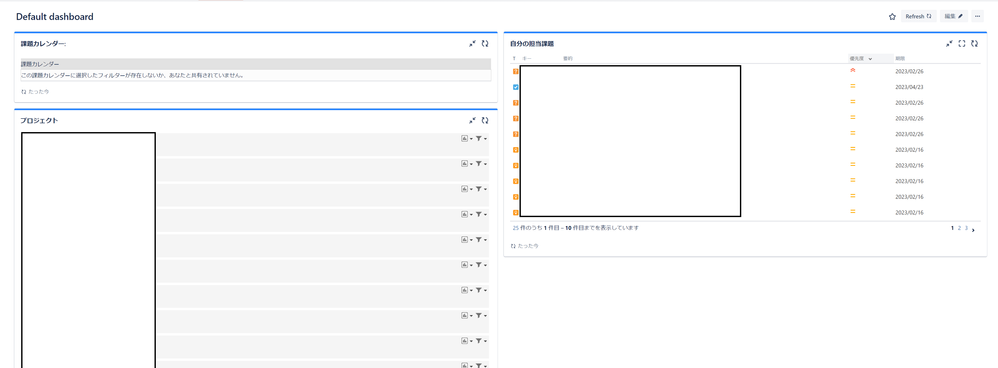998x368 pixels.
Task: Open filter dropdown on first project row
Action: coord(481,138)
